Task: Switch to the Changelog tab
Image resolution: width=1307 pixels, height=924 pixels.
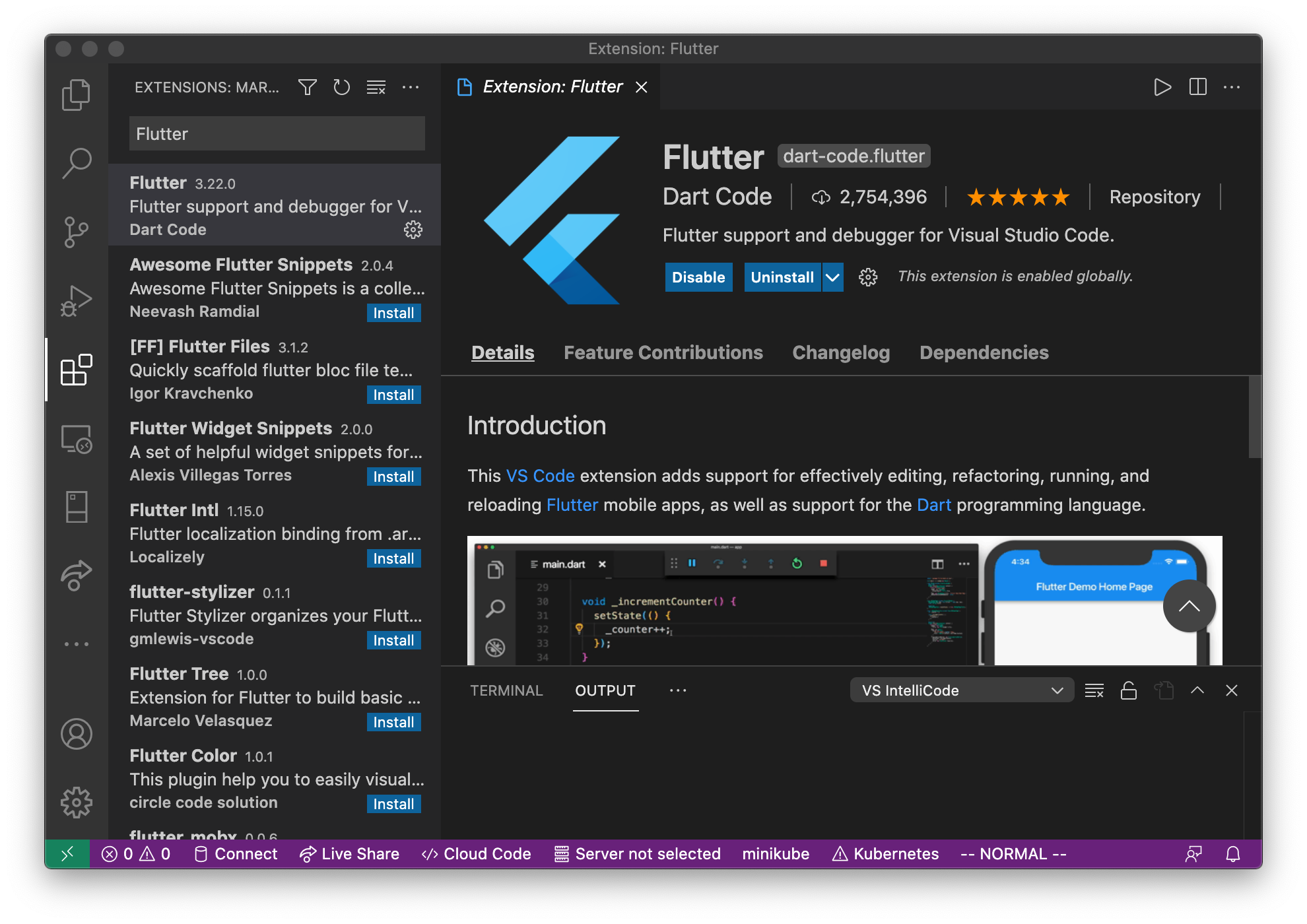Action: [841, 352]
